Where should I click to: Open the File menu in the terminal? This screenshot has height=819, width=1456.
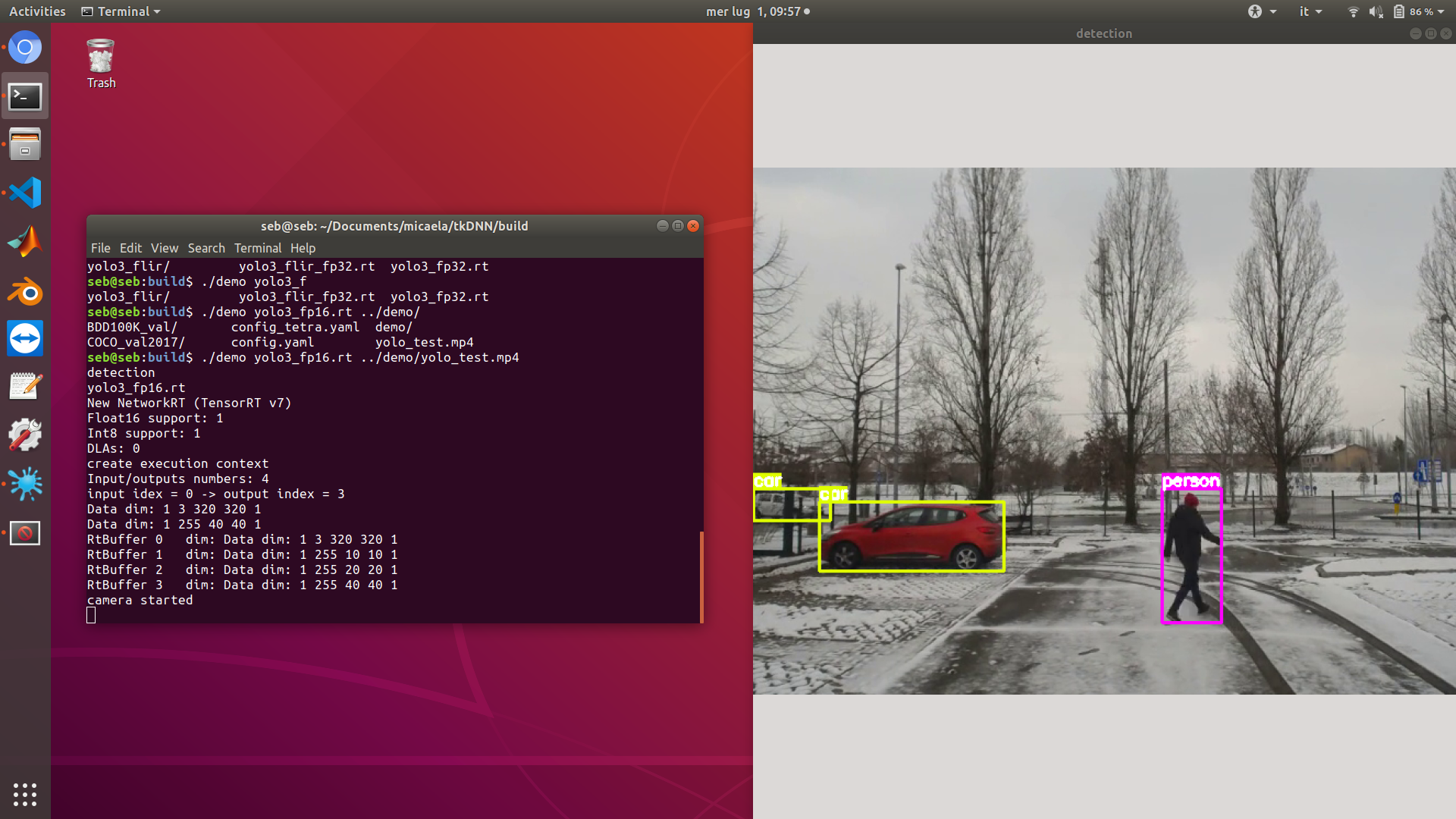point(99,248)
